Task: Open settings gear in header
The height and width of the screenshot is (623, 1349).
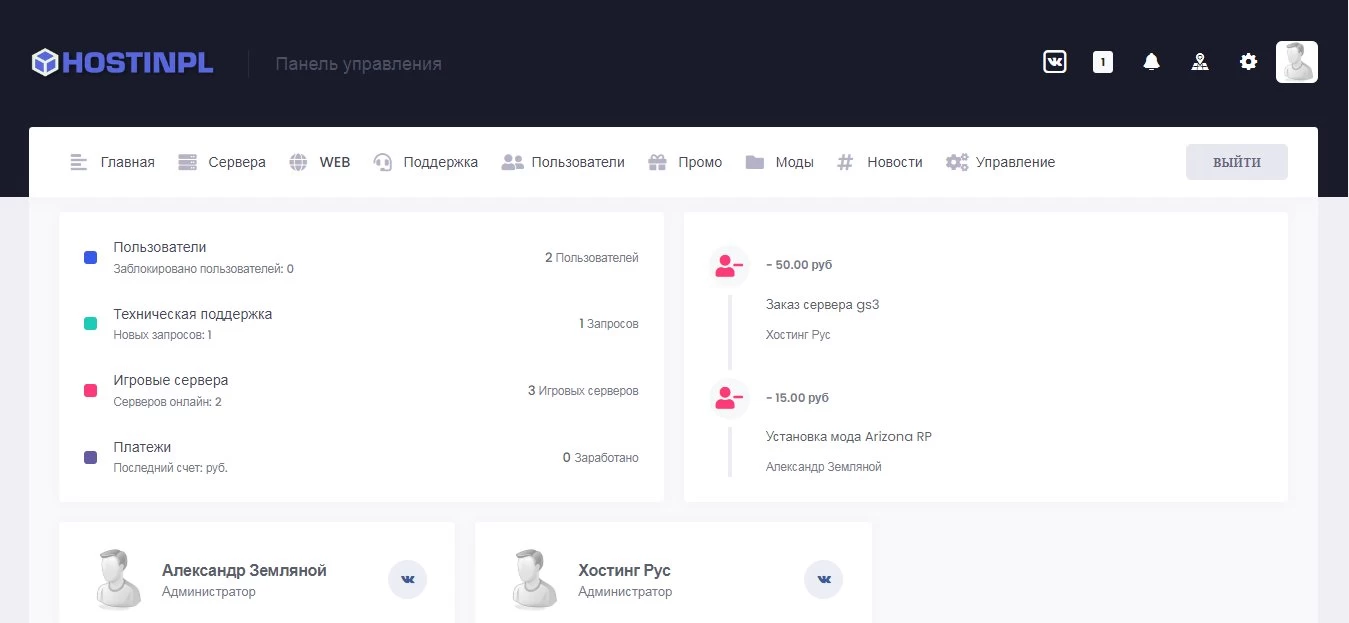Action: tap(1248, 62)
